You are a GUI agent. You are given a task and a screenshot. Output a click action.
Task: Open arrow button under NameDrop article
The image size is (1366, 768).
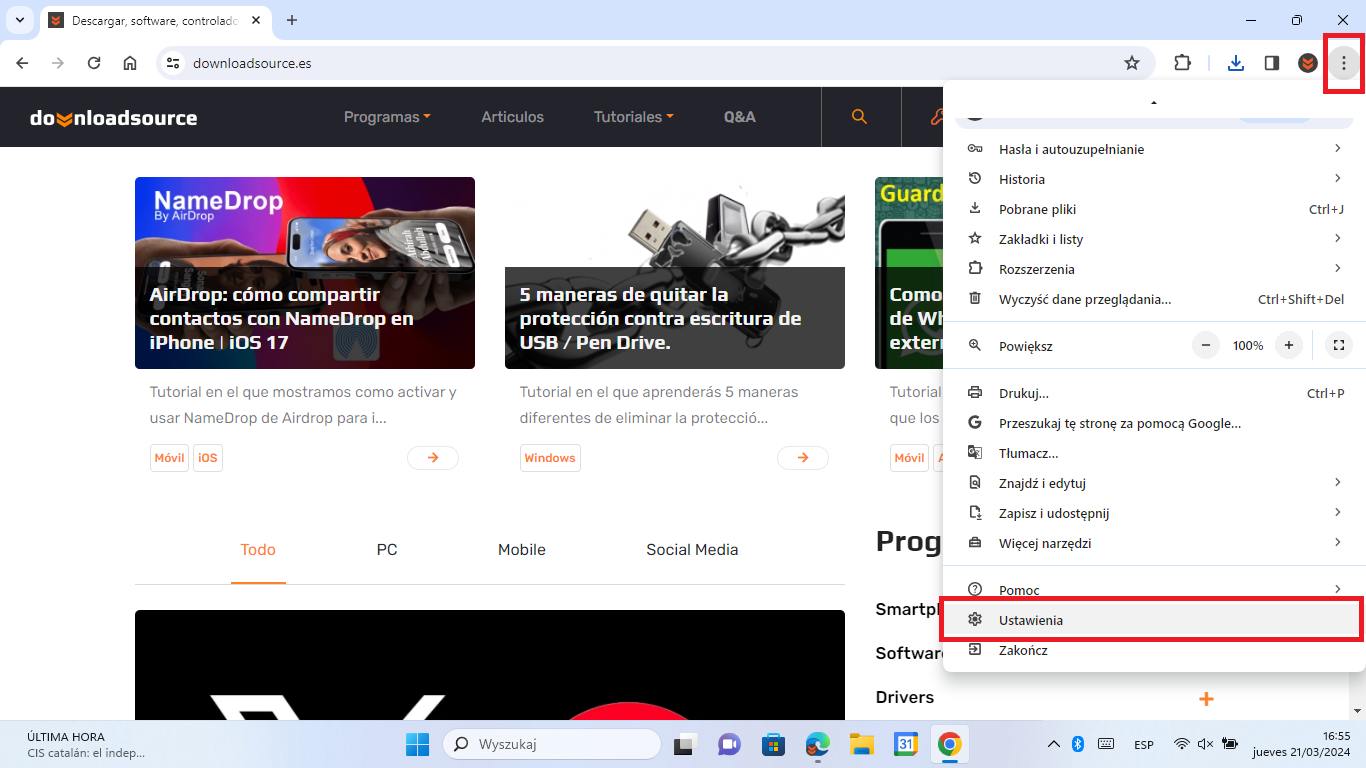tap(433, 458)
